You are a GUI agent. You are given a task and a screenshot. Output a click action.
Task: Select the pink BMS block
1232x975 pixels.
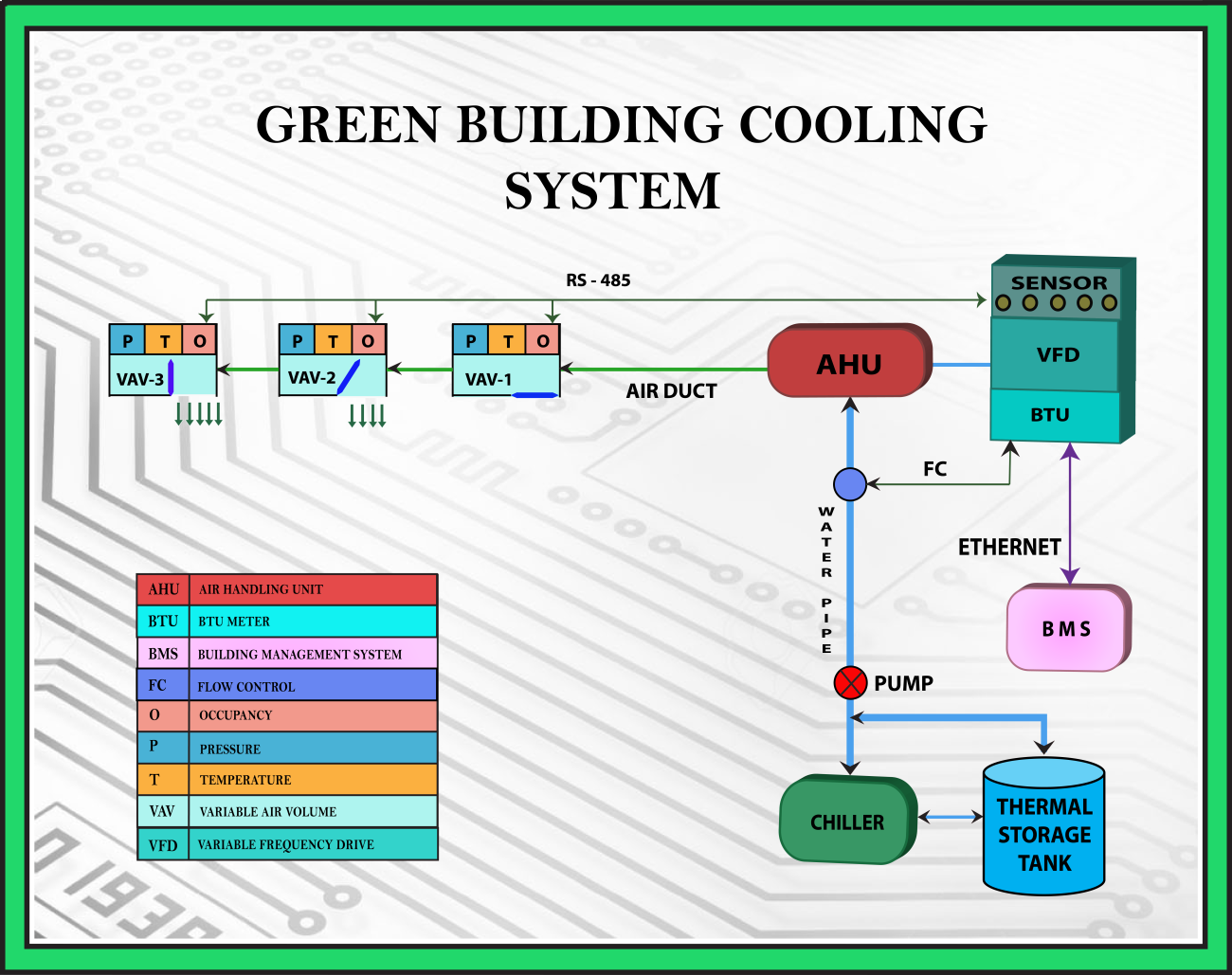(1068, 628)
